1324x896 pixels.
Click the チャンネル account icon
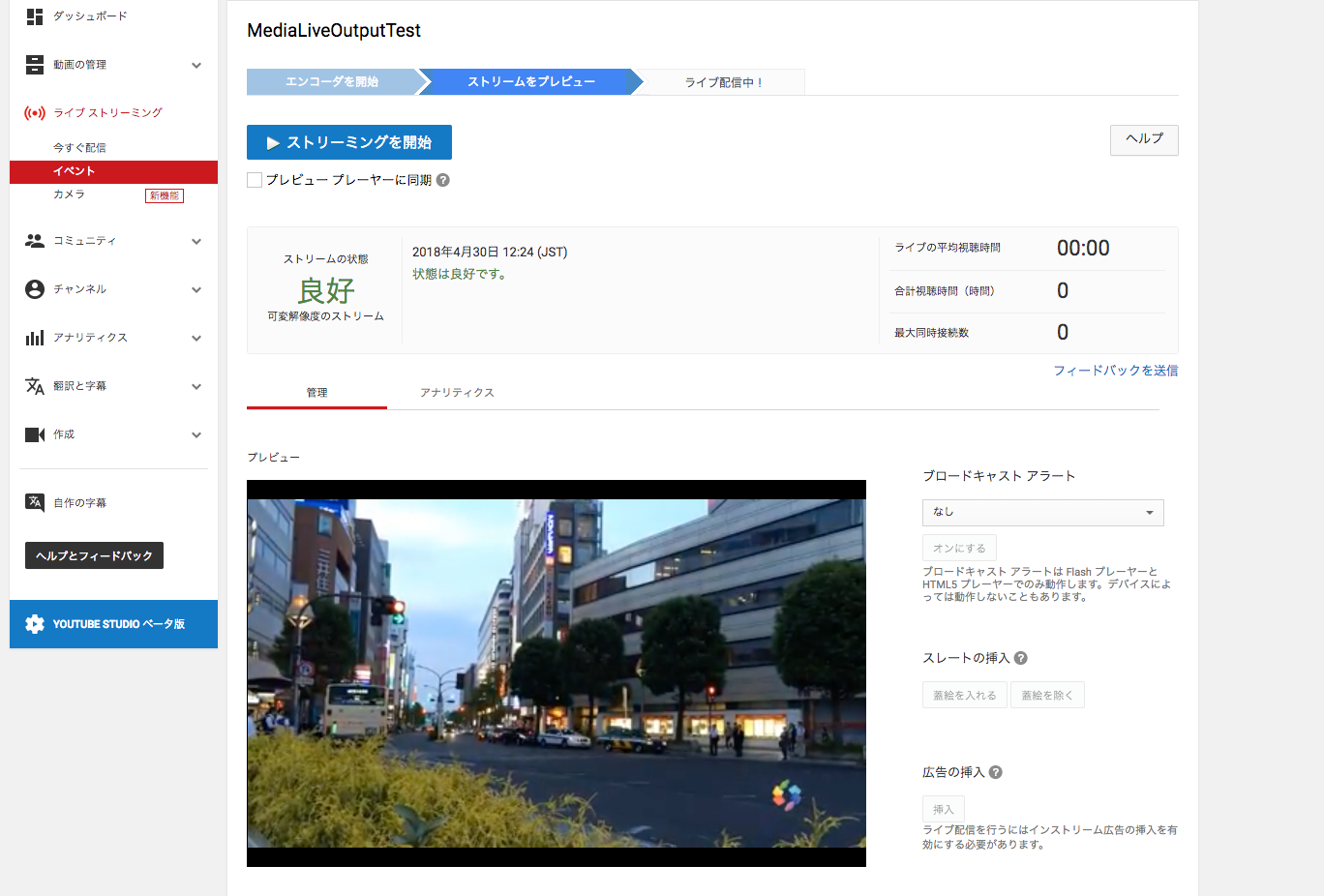pyautogui.click(x=35, y=289)
